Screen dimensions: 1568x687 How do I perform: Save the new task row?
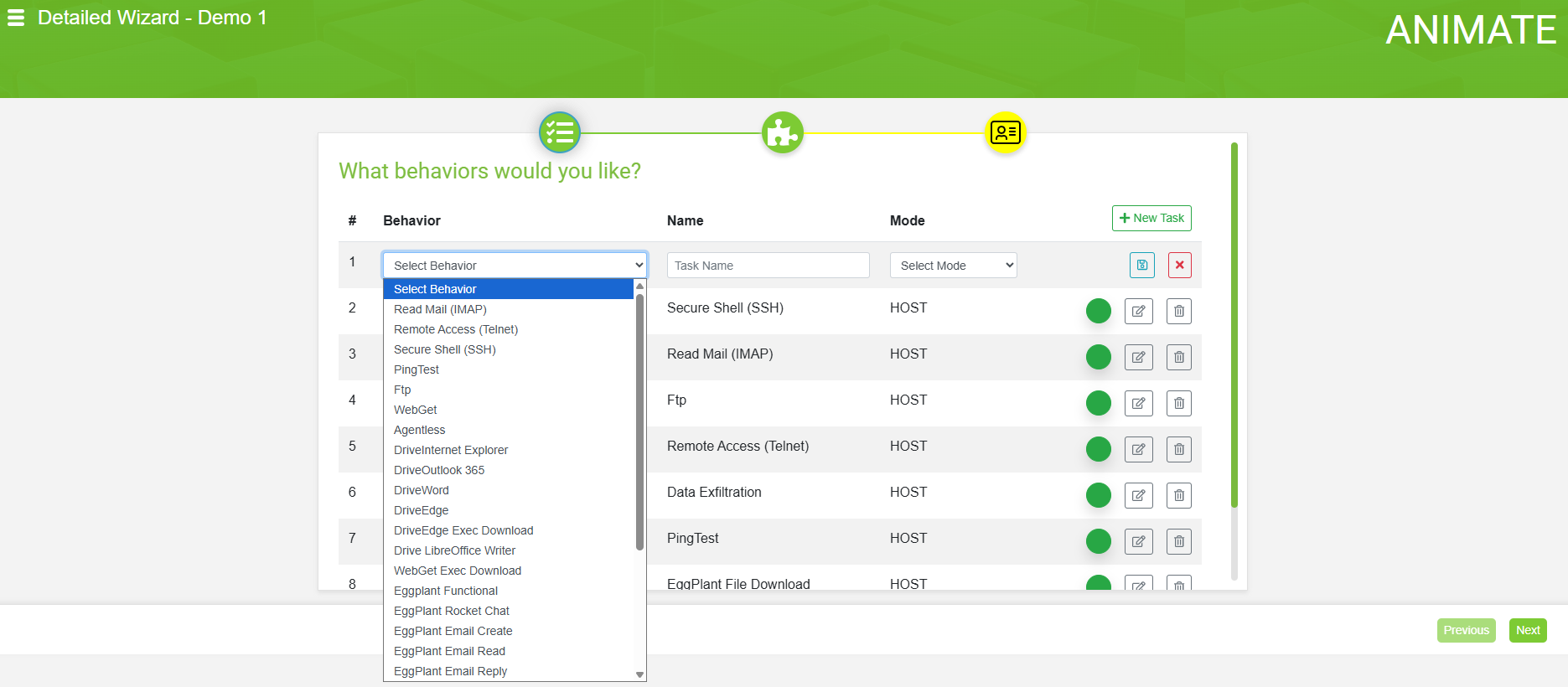click(1141, 265)
